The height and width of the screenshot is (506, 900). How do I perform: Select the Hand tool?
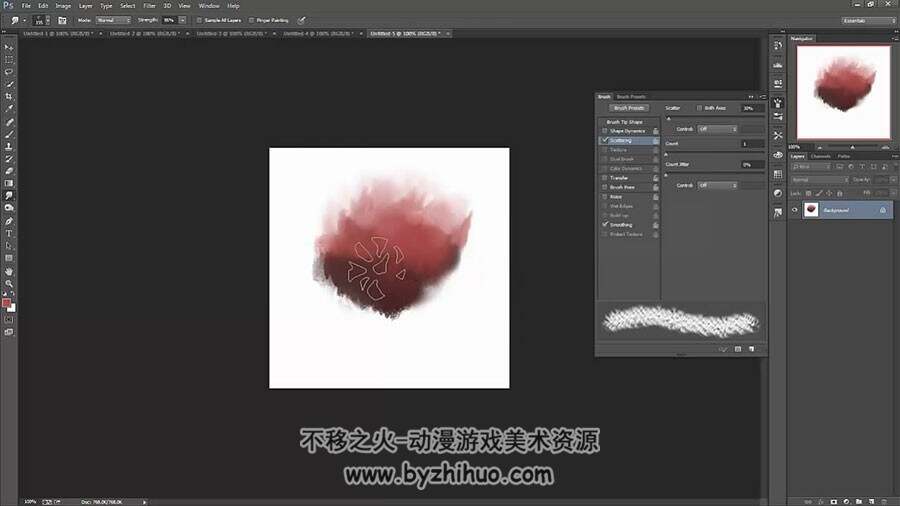(9, 271)
